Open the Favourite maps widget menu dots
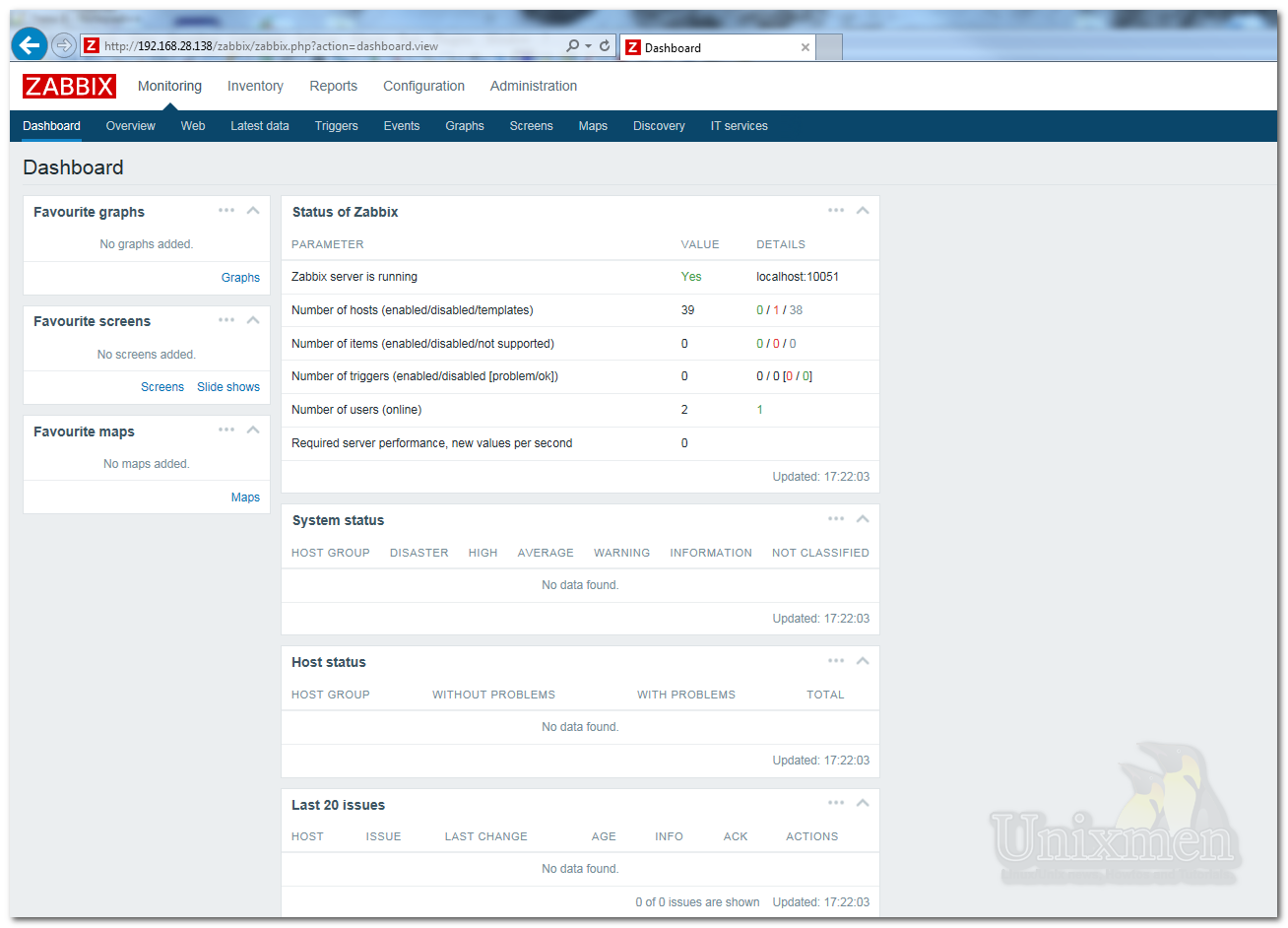 [x=226, y=430]
